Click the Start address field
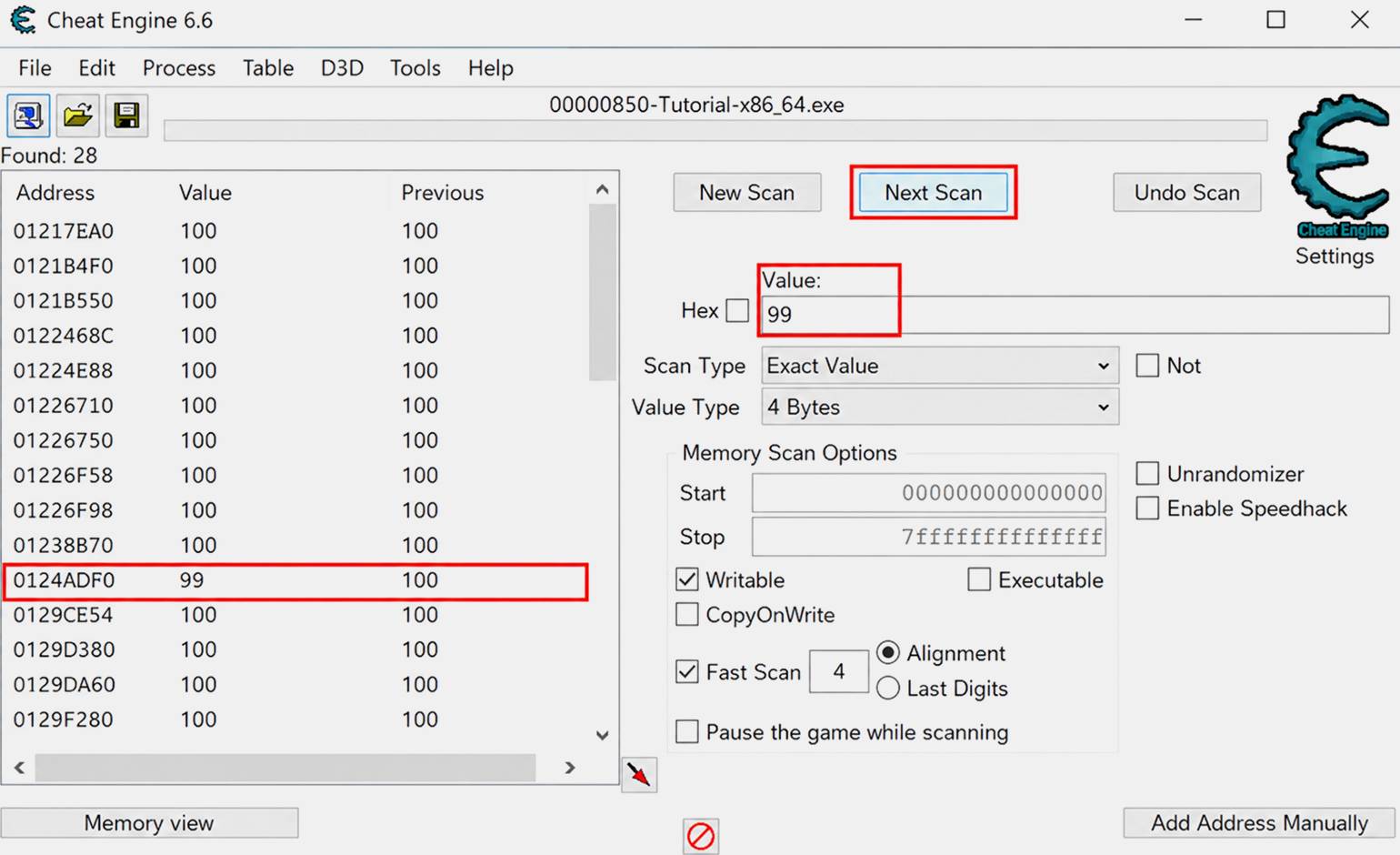 coord(929,493)
